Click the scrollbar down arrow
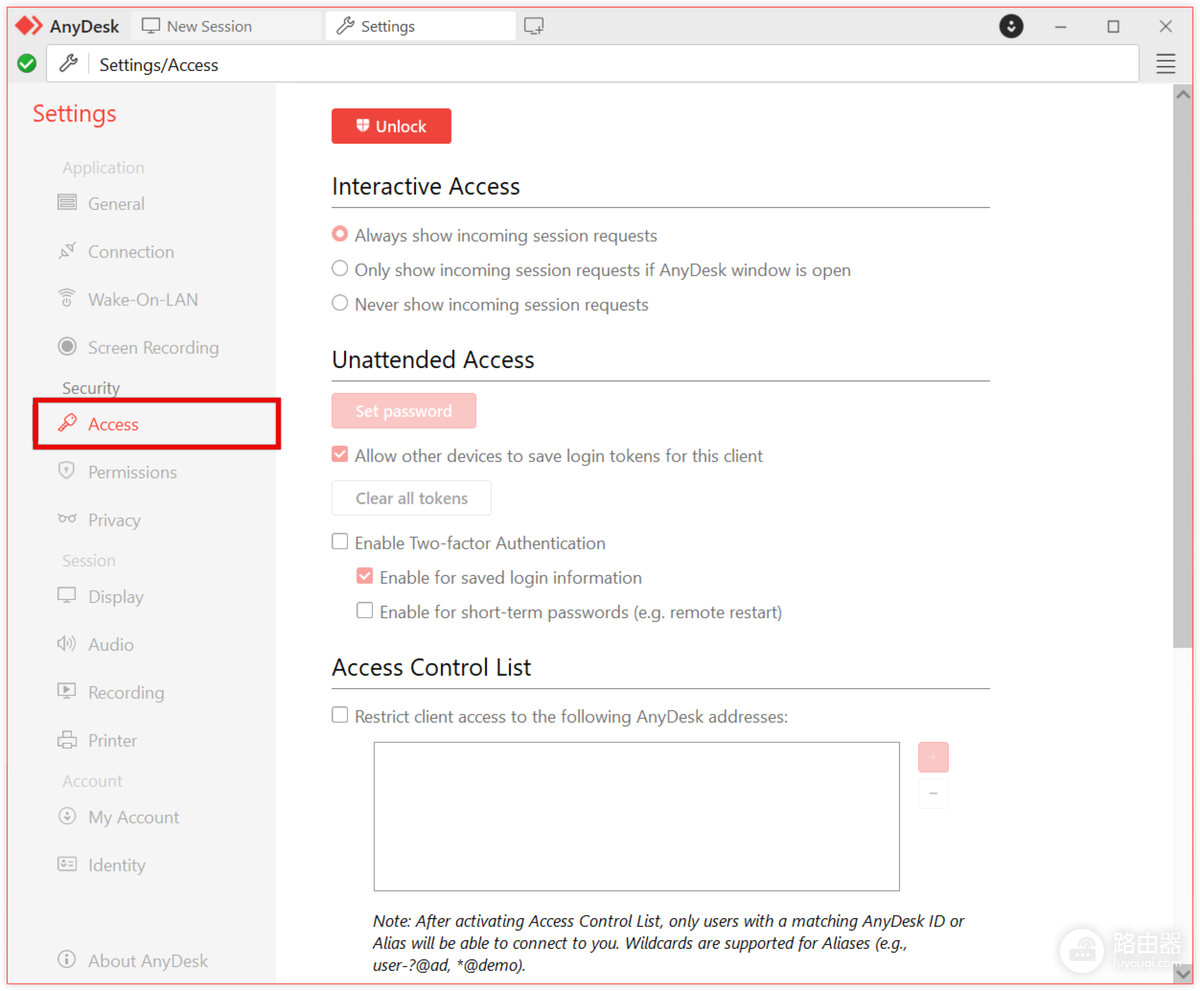 click(x=1183, y=976)
